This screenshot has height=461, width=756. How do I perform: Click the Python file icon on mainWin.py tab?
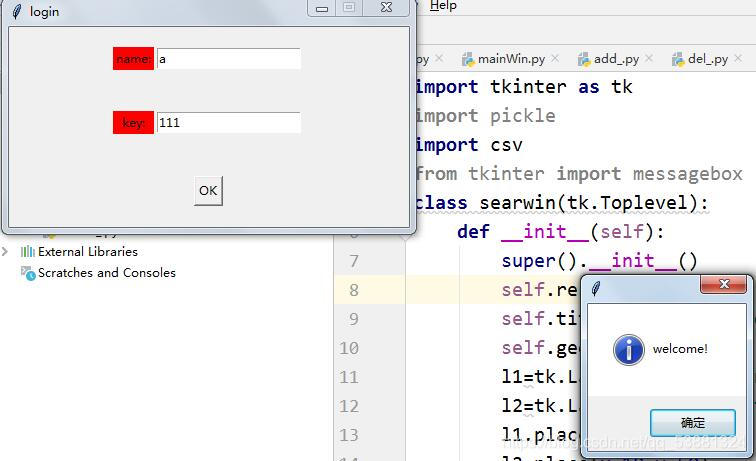(468, 59)
